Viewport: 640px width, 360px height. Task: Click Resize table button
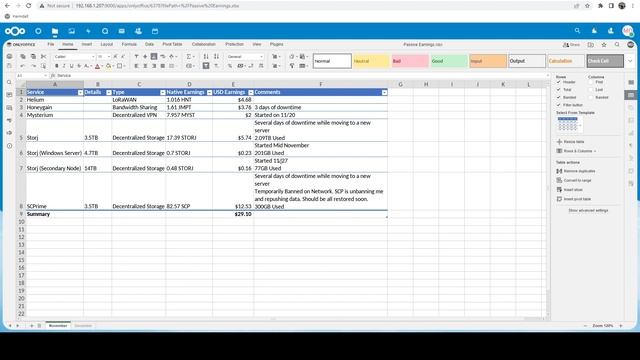coord(571,142)
